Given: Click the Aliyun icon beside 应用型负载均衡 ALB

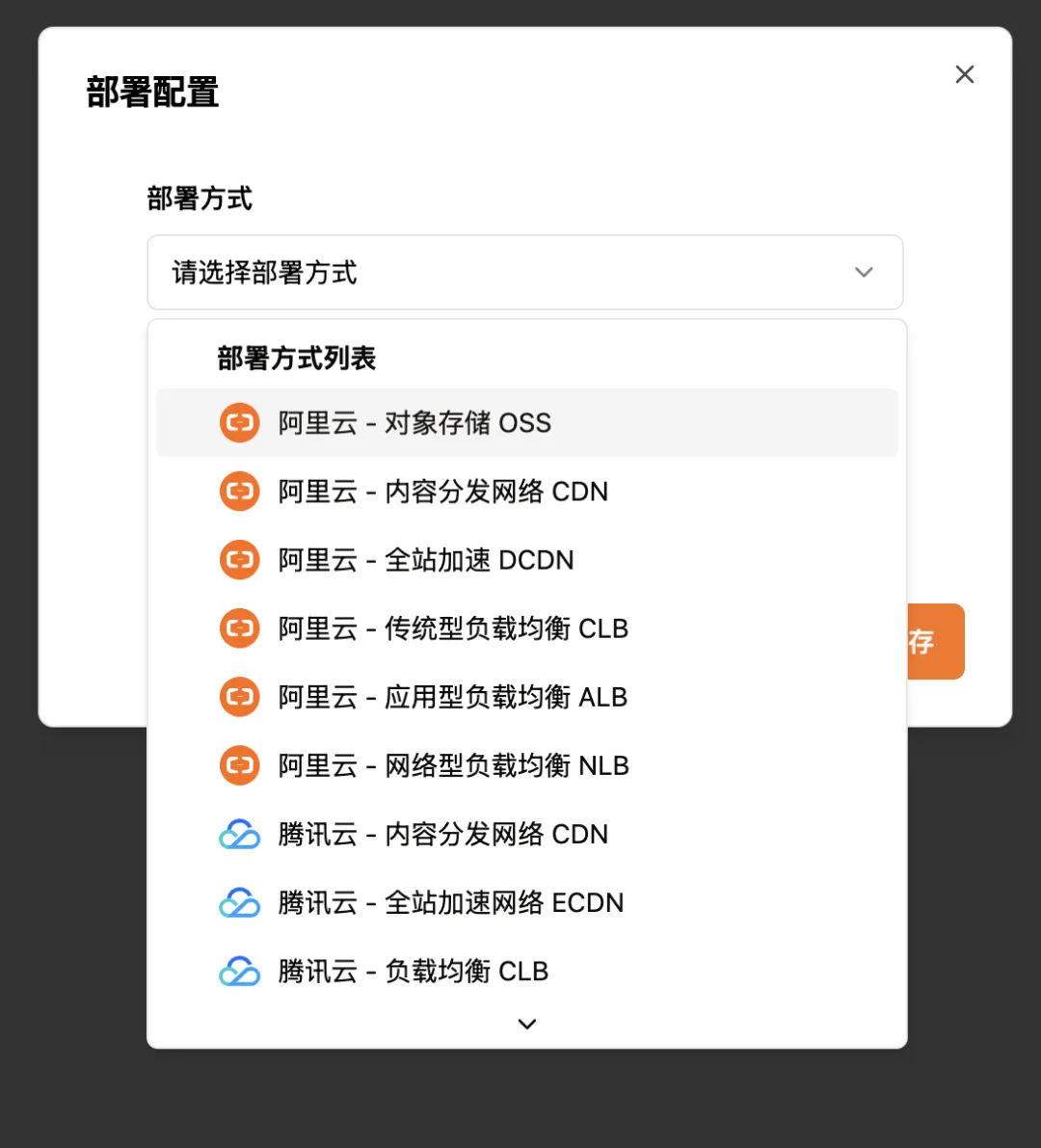Looking at the screenshot, I should [240, 697].
